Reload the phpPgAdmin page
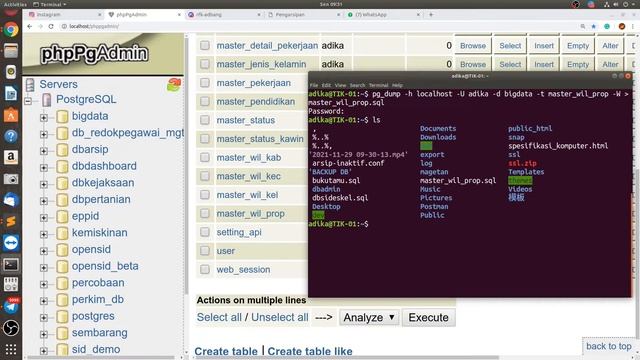 coord(51,26)
